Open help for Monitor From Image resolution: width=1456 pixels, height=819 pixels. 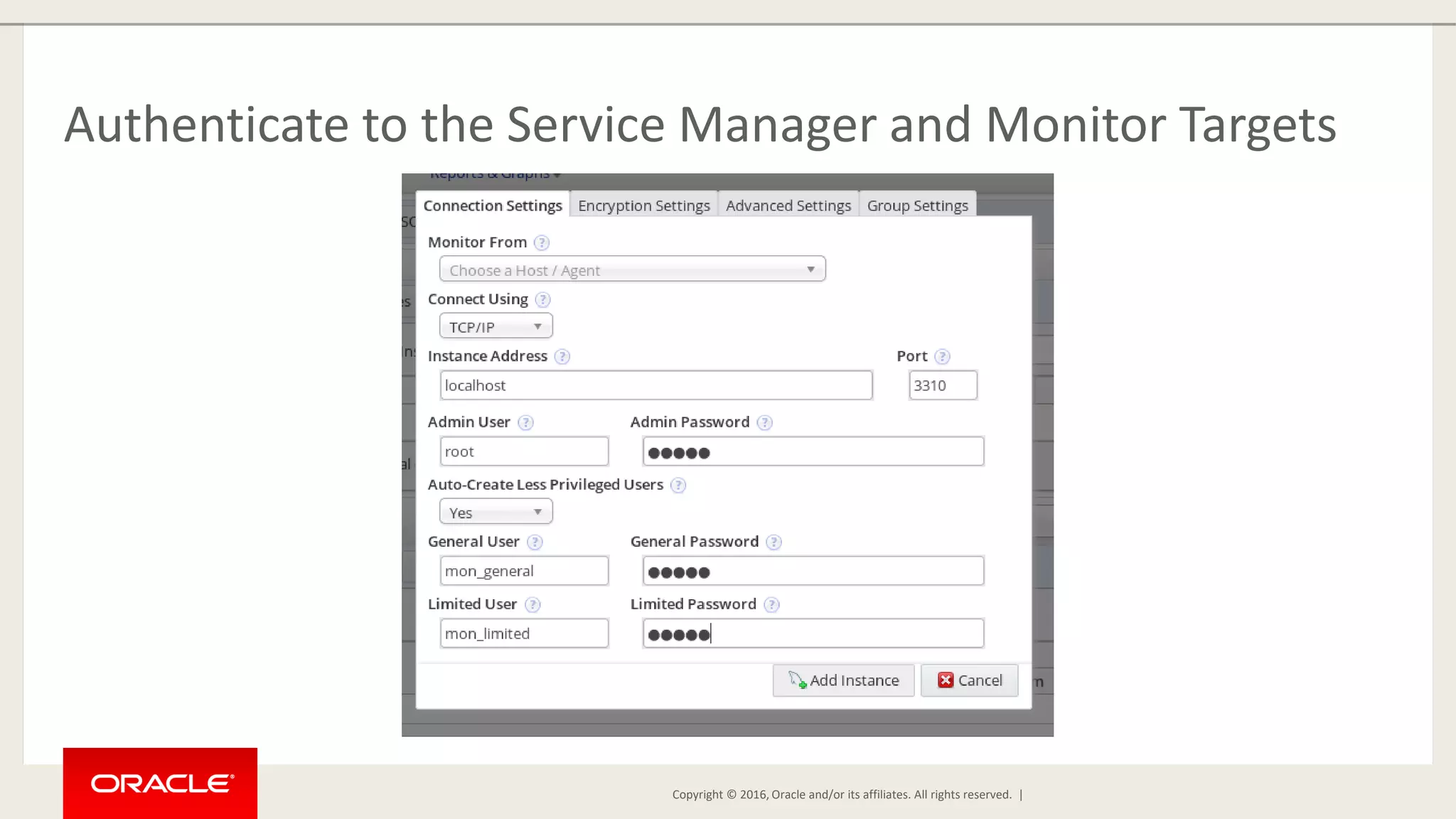(542, 242)
